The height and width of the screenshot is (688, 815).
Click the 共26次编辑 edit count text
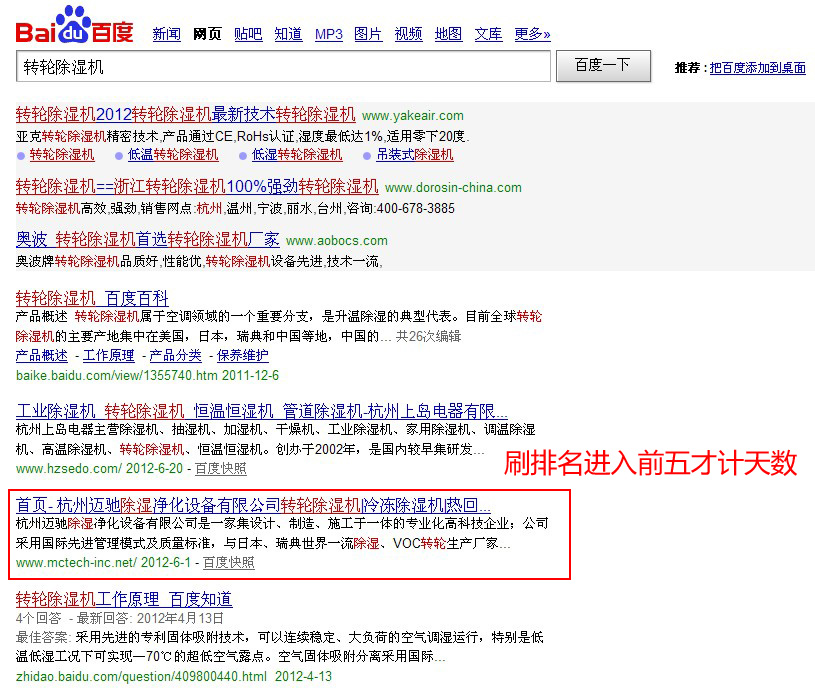pyautogui.click(x=428, y=336)
